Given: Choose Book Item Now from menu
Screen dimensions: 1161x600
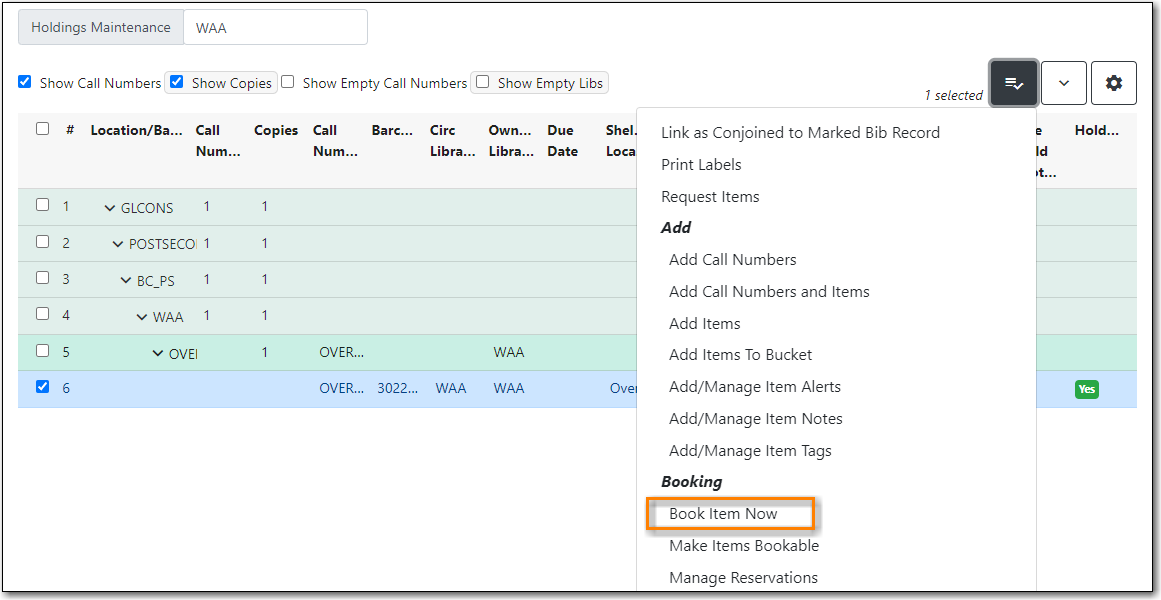Looking at the screenshot, I should coord(723,514).
